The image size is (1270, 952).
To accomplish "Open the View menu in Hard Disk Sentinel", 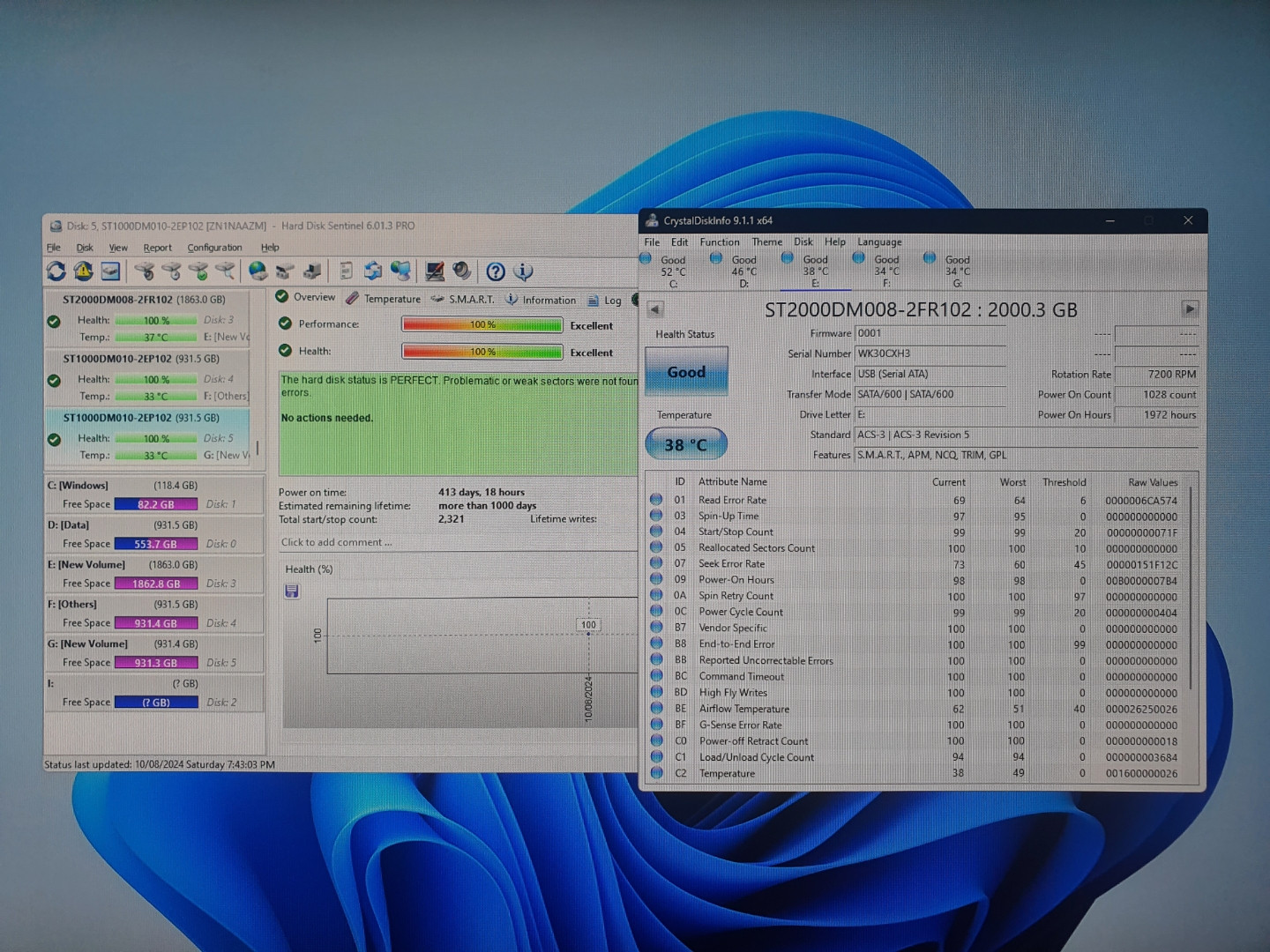I will coord(118,248).
